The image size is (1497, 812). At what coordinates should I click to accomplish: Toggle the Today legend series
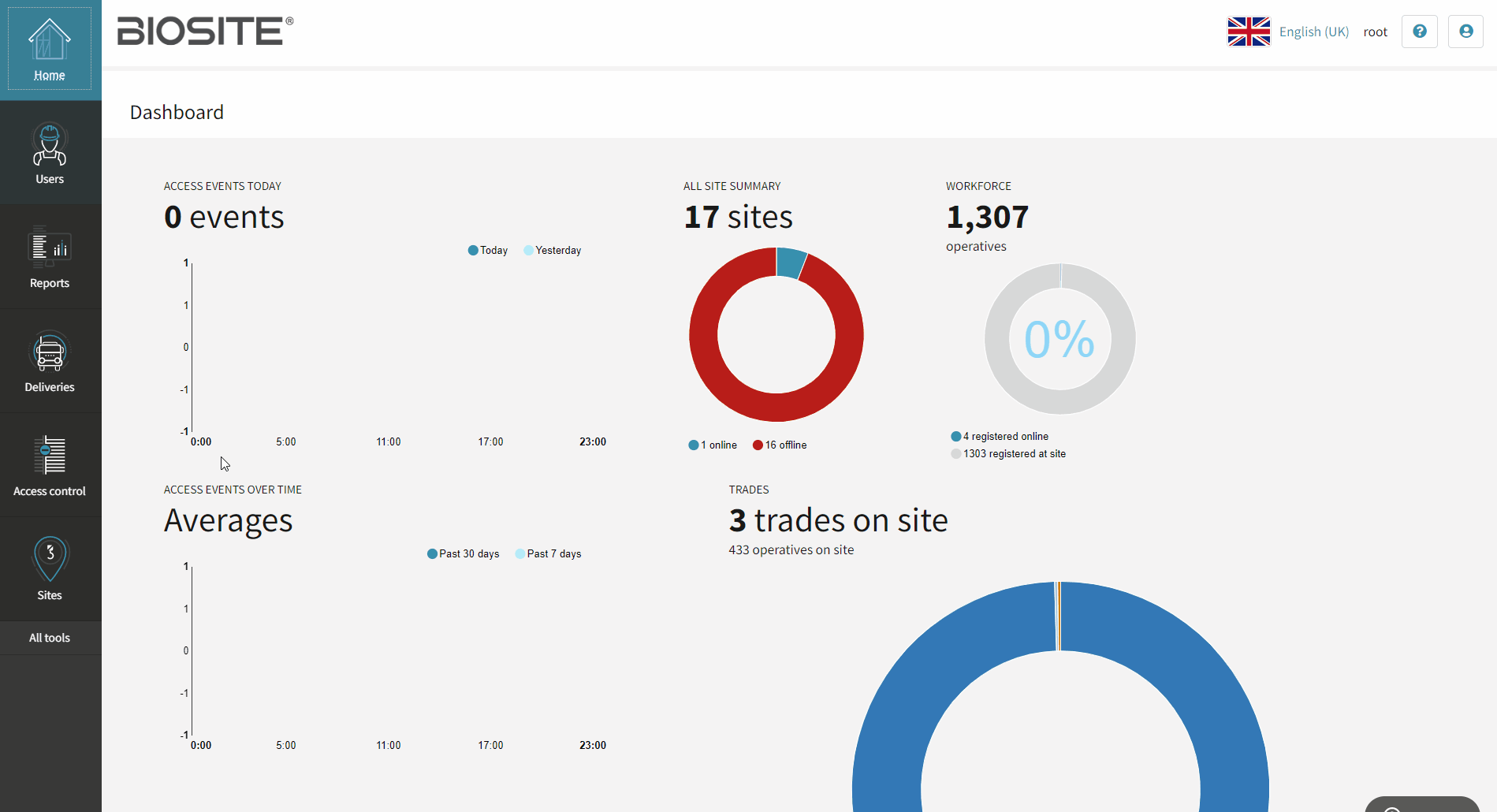point(488,251)
